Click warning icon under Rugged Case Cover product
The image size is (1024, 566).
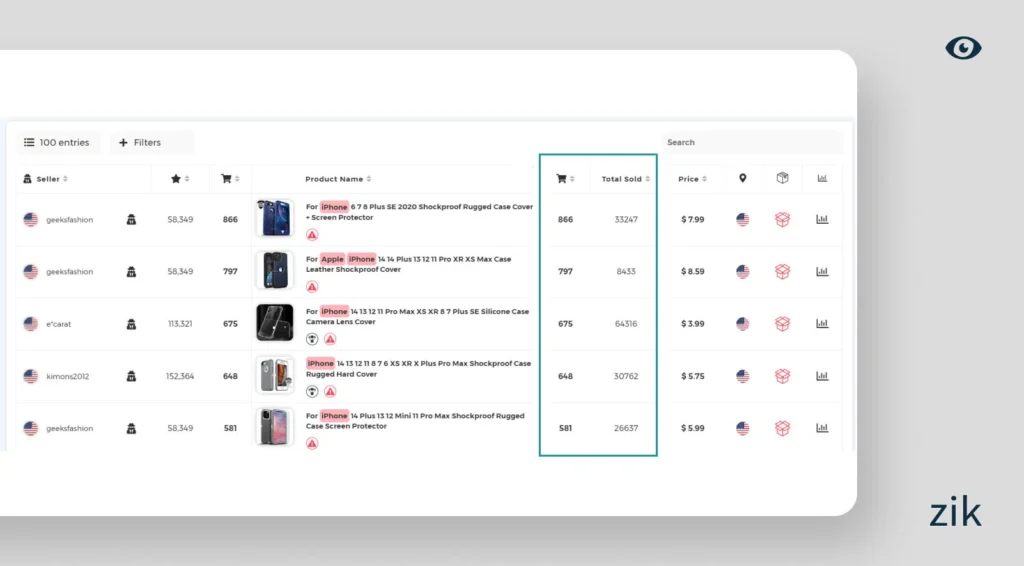click(x=312, y=234)
